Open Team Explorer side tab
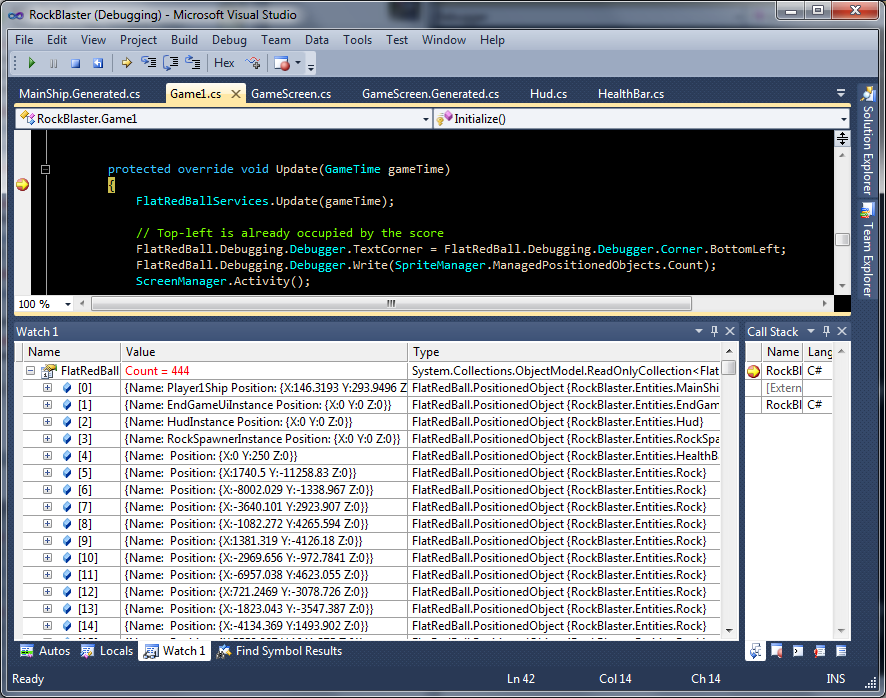 coord(867,250)
